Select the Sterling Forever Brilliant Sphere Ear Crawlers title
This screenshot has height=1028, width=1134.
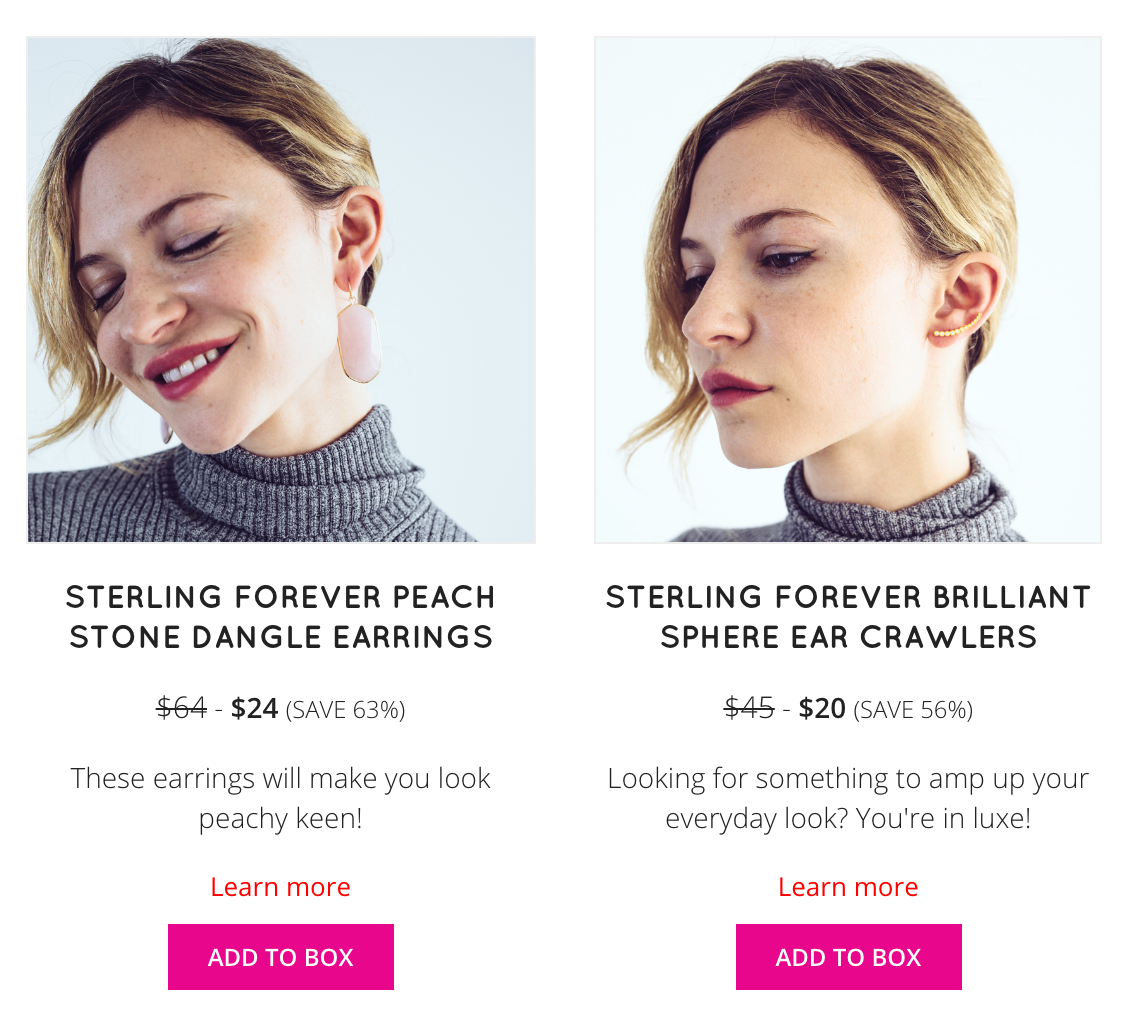coord(848,617)
